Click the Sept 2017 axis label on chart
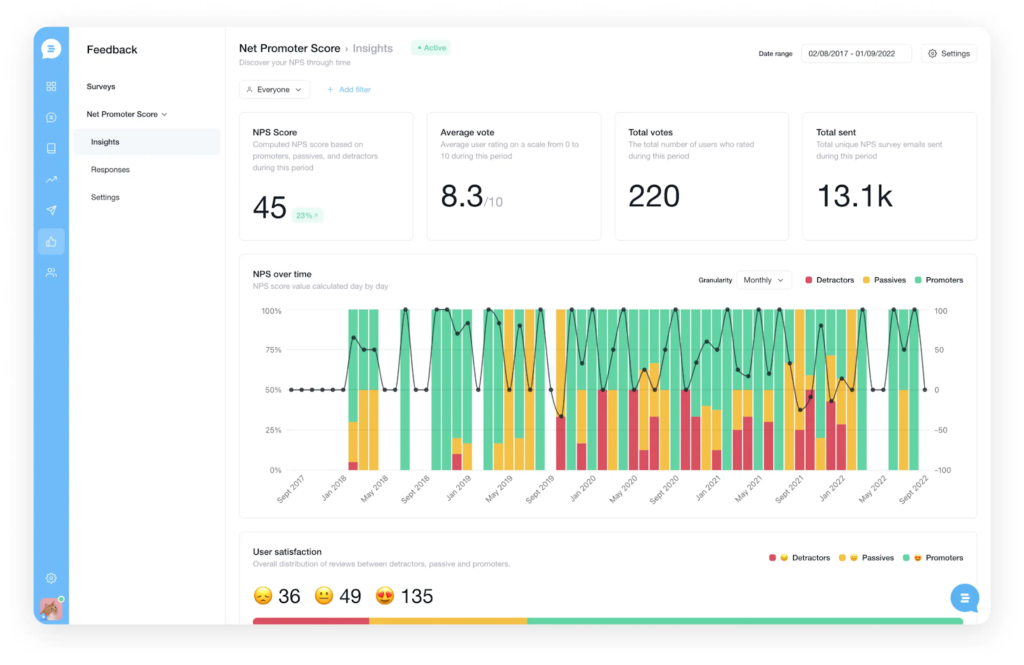Screen dimensions: 1024x665 [x=291, y=489]
